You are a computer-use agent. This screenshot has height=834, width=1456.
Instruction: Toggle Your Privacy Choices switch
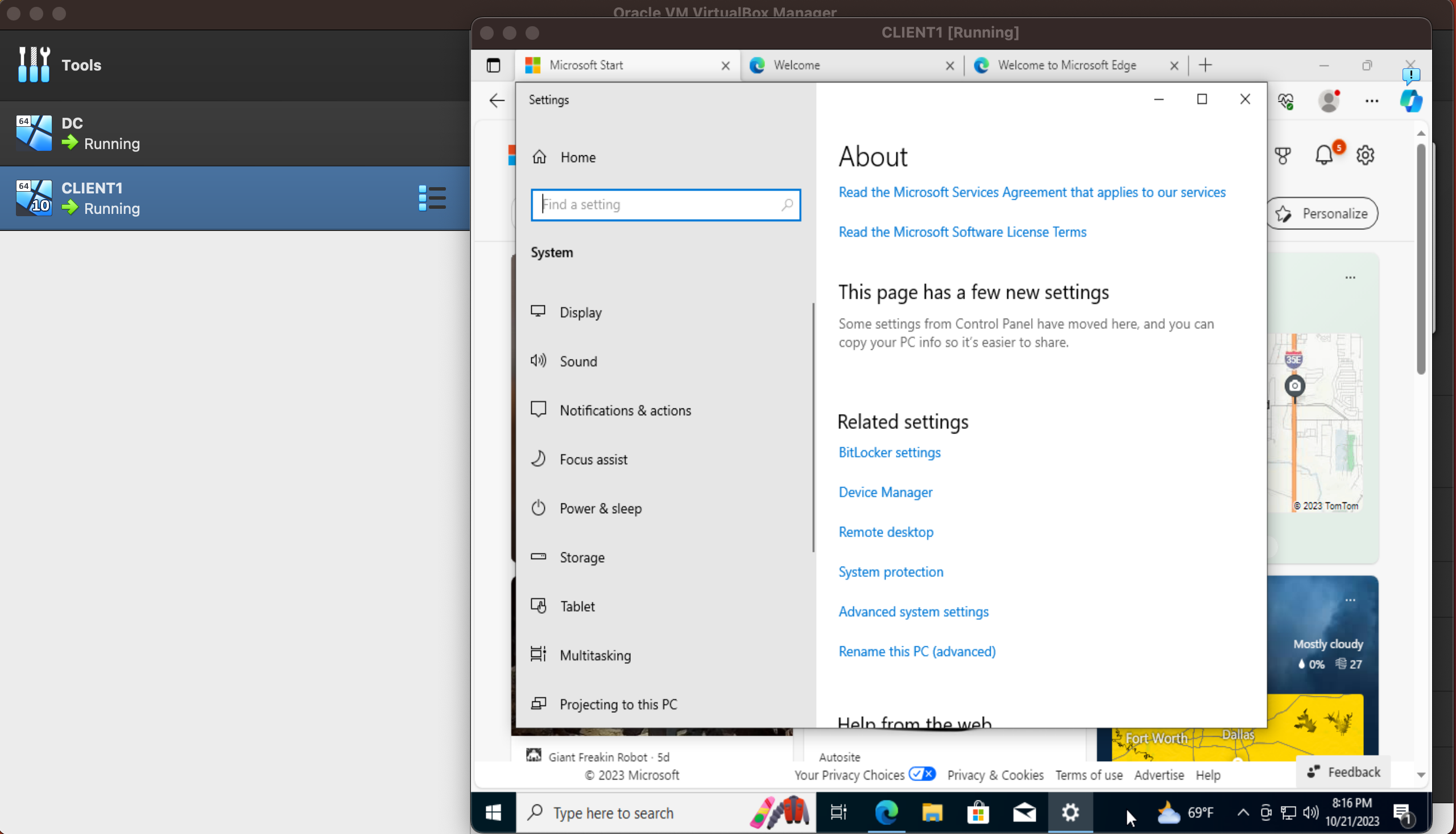[x=922, y=774]
